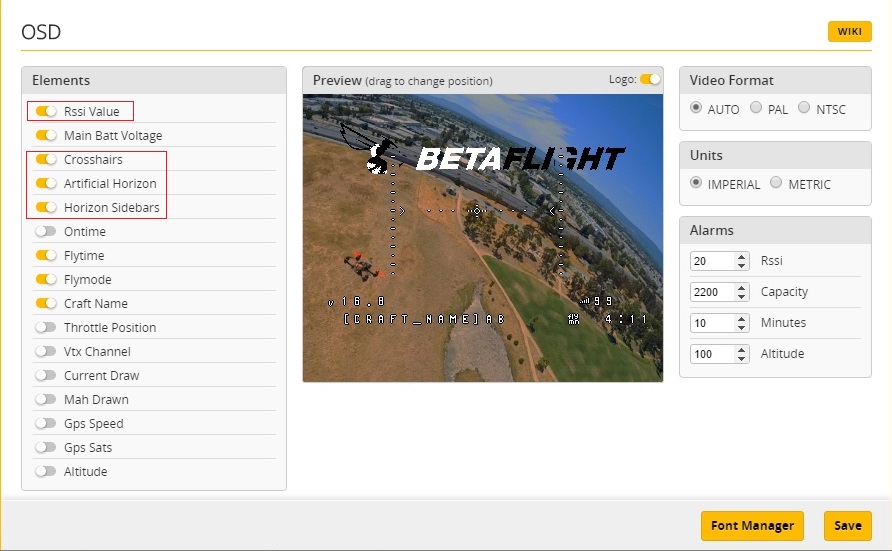Screen dimensions: 892x551
Task: Click the Minutes alarm input field
Action: click(x=712, y=322)
